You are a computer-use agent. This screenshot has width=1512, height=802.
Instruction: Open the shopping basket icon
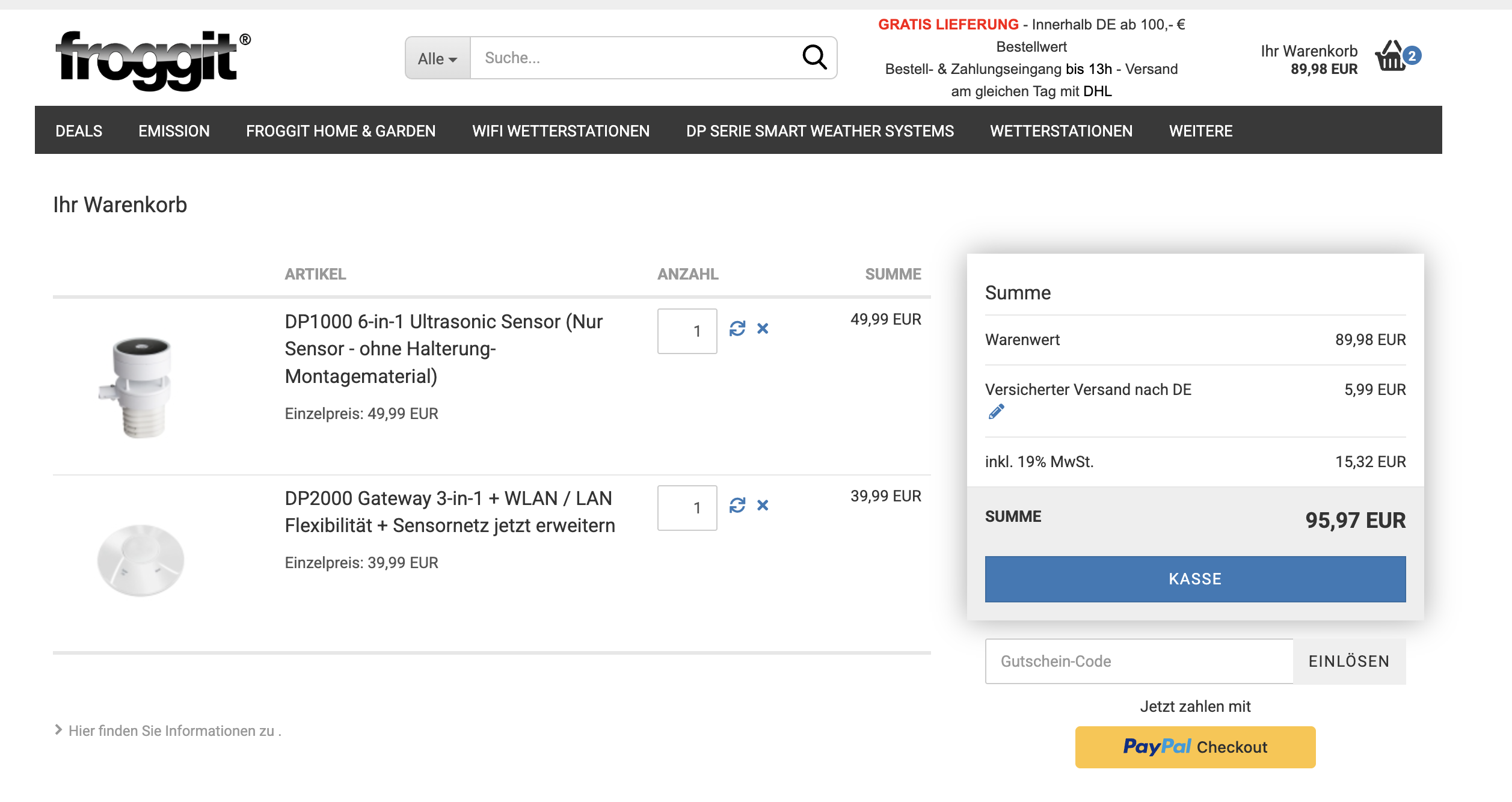pos(1391,56)
